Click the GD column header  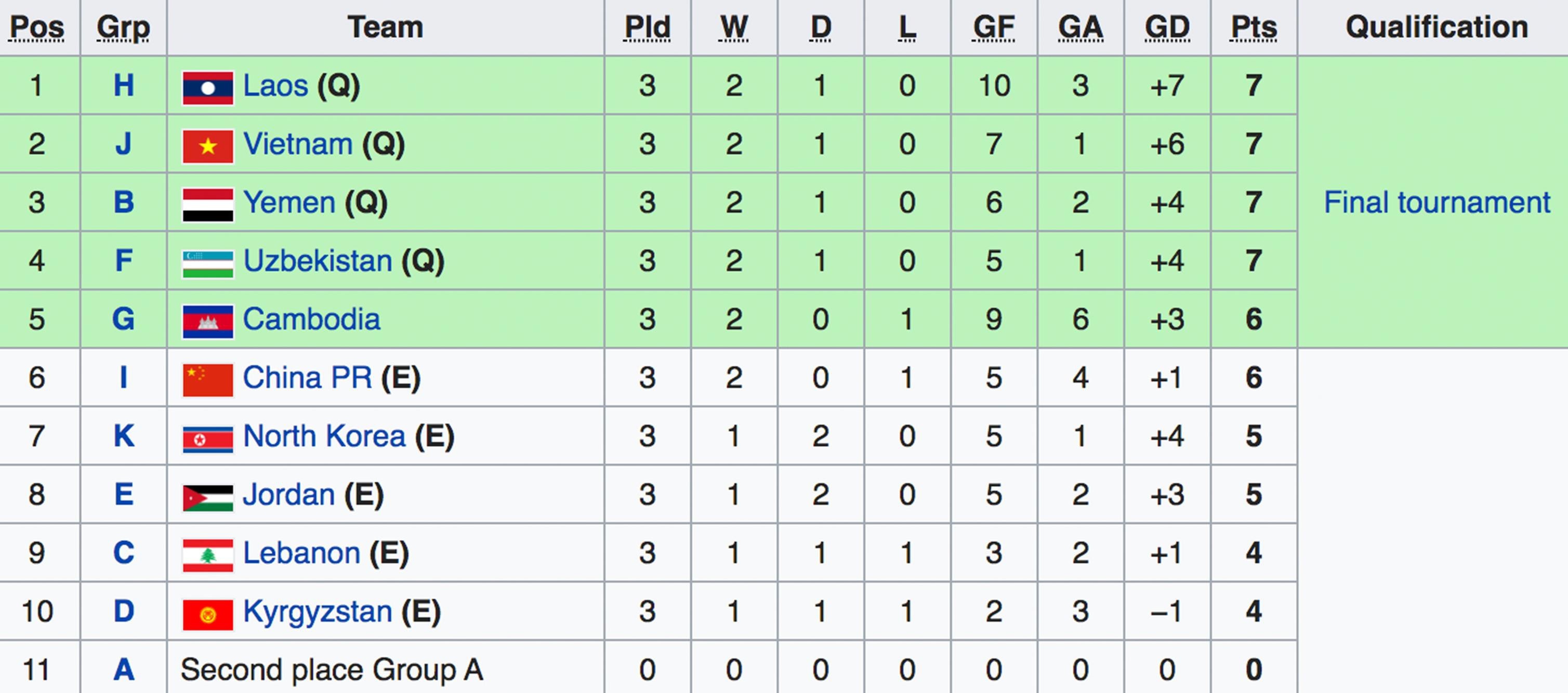(1167, 28)
